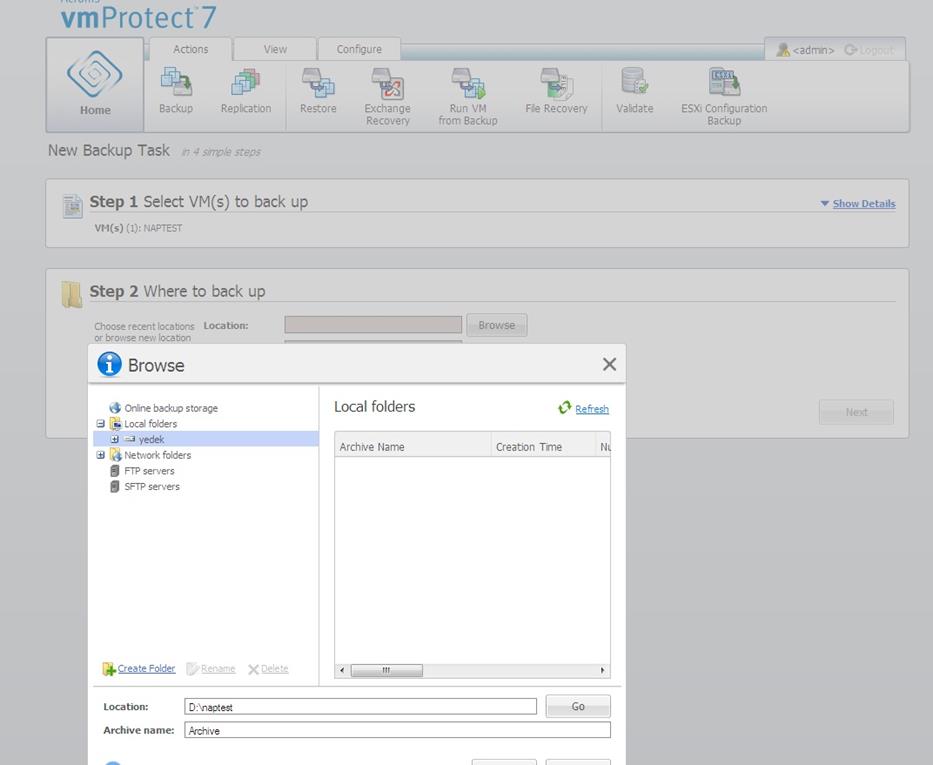933x765 pixels.
Task: Sort by Archive Name column header
Action: point(413,446)
